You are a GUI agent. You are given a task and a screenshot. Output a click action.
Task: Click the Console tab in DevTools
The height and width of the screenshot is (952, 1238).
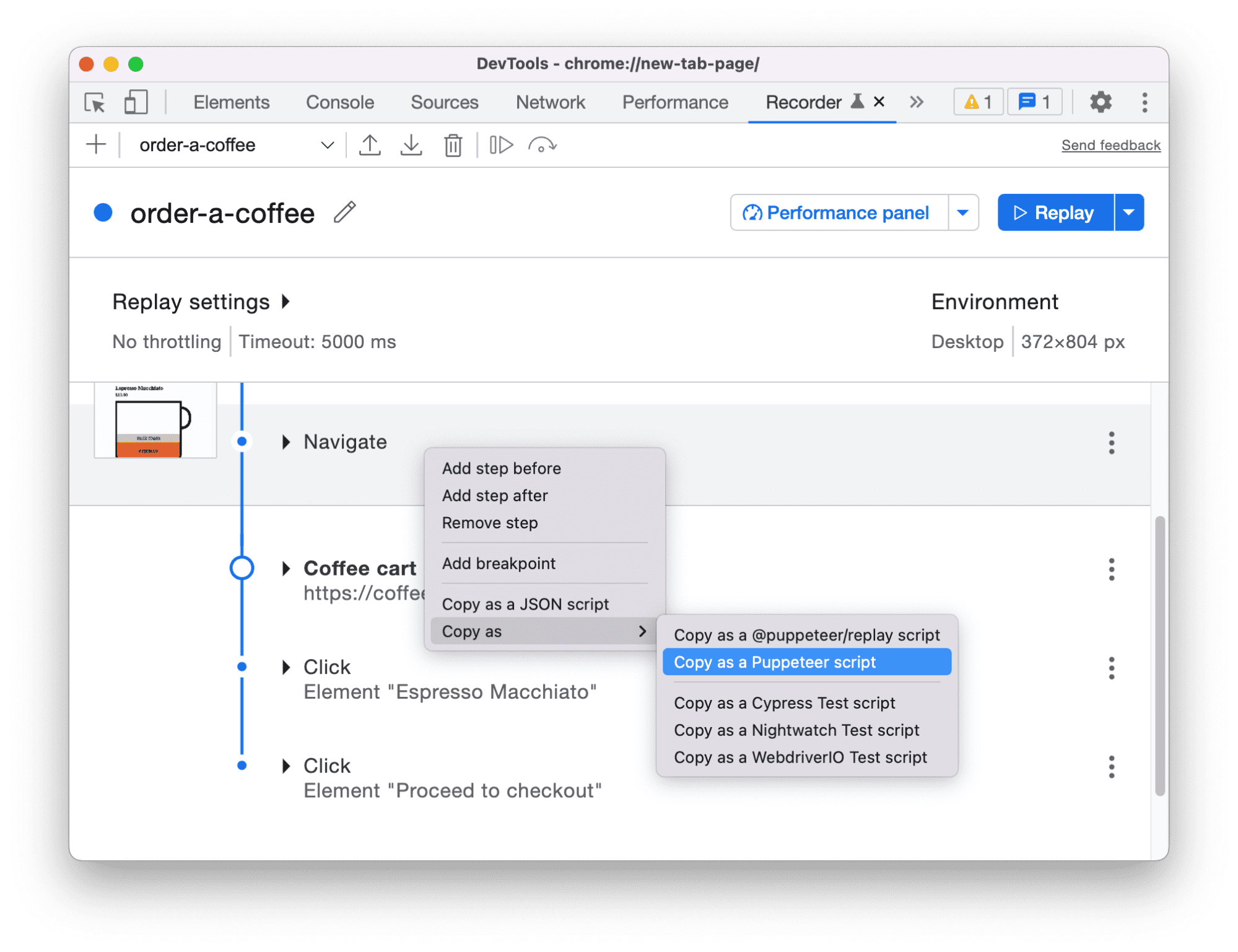click(340, 101)
